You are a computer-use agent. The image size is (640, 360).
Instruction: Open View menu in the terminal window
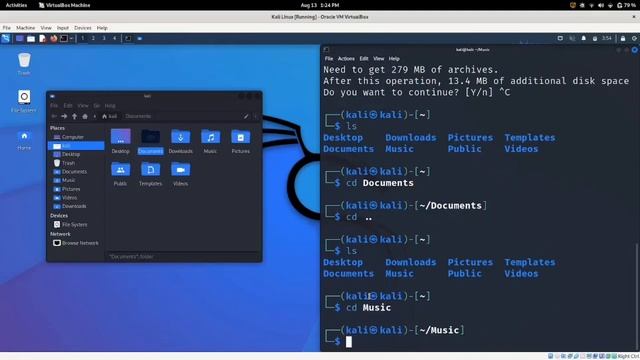[378, 59]
